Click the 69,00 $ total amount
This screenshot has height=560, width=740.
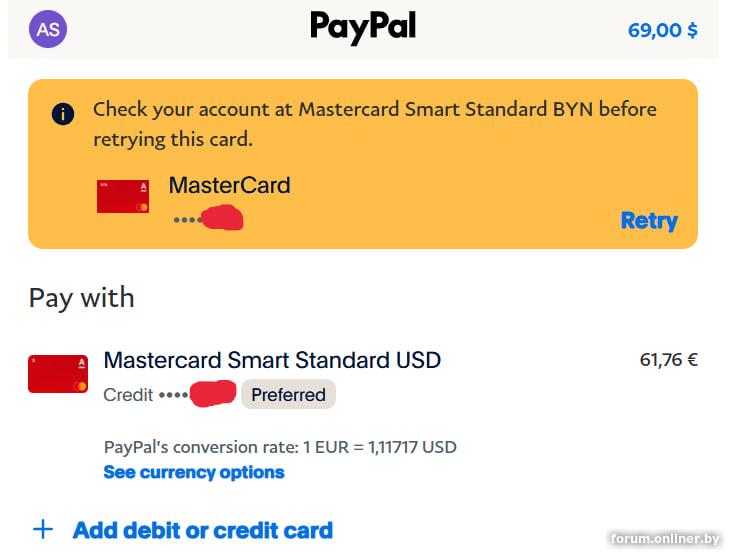coord(662,30)
